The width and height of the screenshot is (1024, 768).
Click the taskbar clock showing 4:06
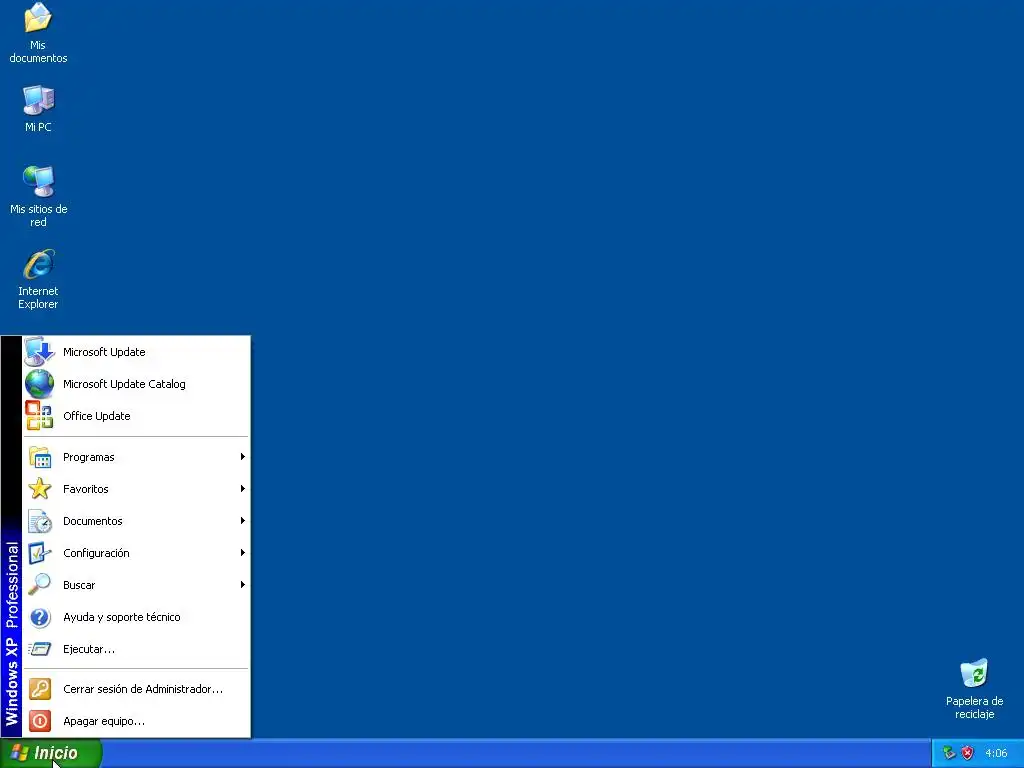click(x=996, y=753)
